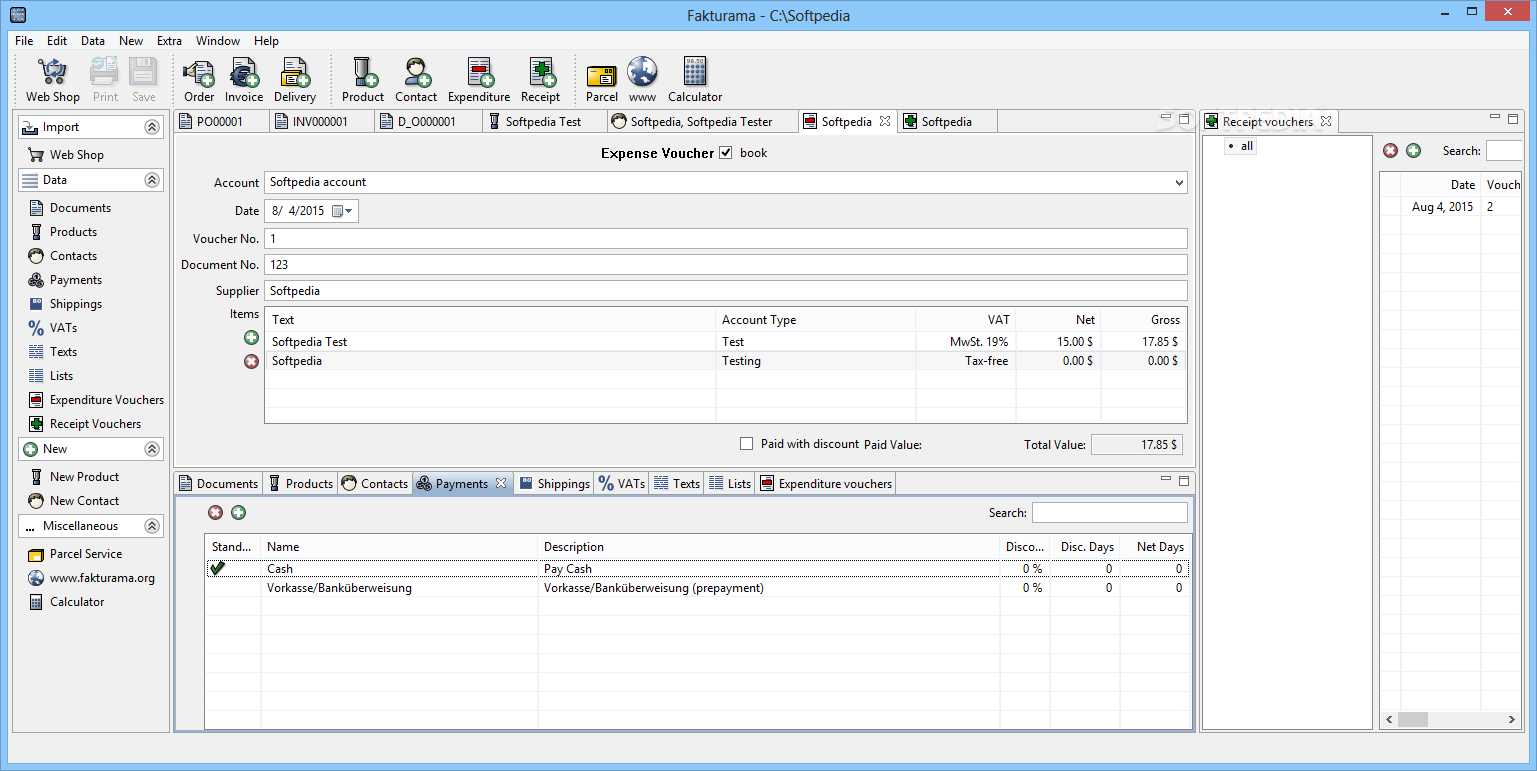Viewport: 1537px width, 771px height.
Task: Click the Voucher No. input field
Action: point(726,239)
